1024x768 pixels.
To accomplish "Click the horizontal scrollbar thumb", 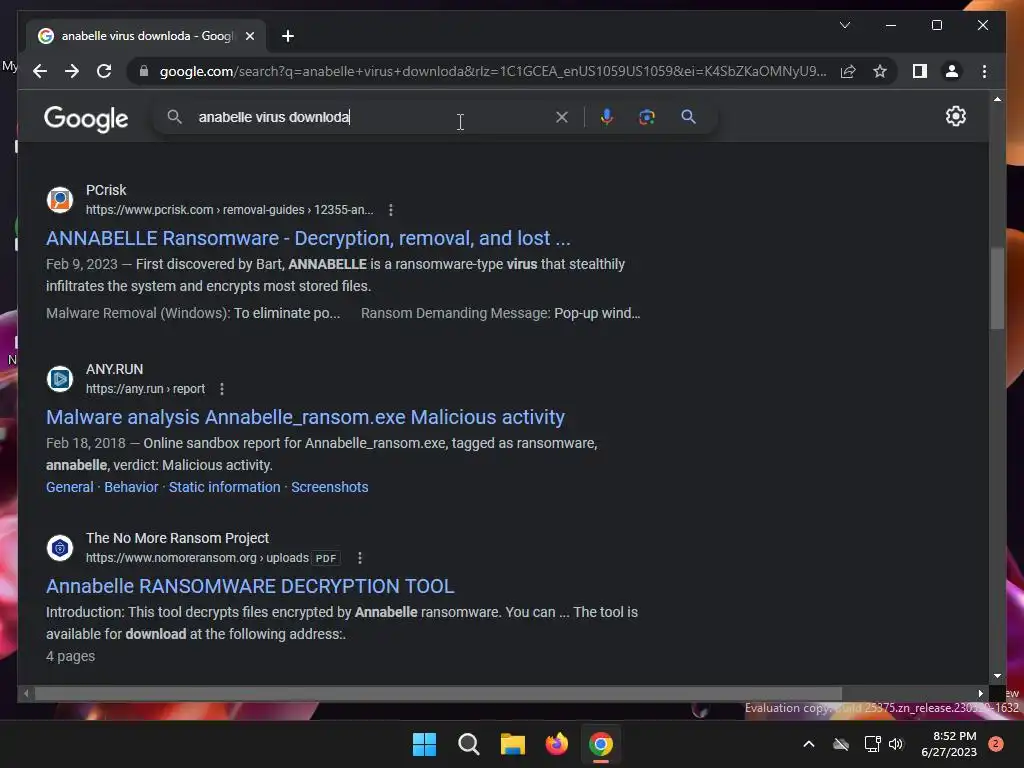I will click(438, 694).
